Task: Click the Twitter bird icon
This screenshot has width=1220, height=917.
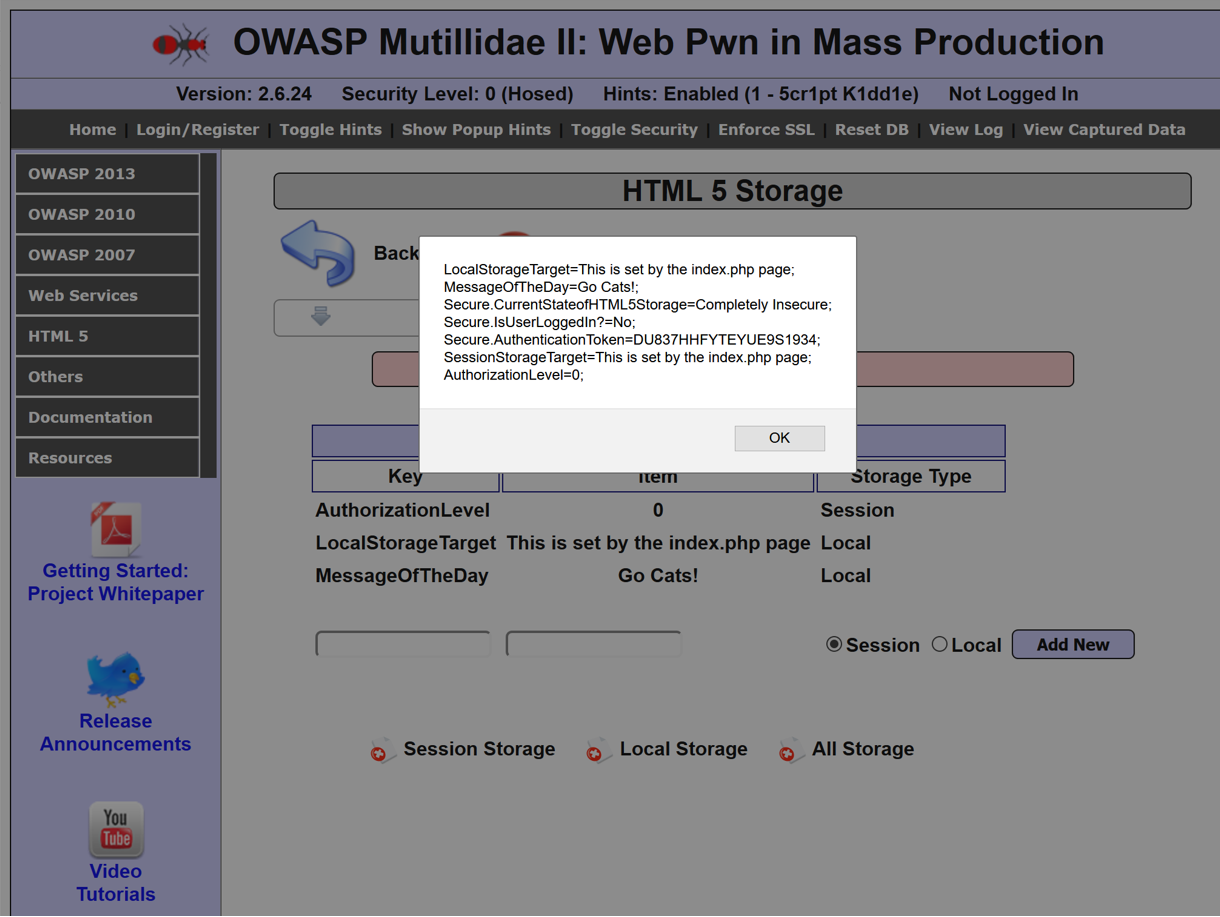Action: [115, 679]
